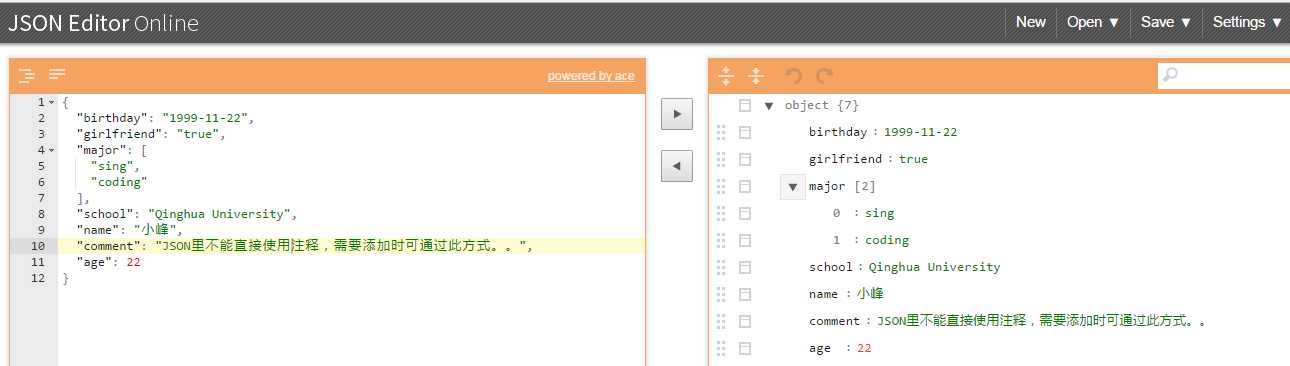
Task: Fold major array at line 4 arrow
Action: point(52,150)
